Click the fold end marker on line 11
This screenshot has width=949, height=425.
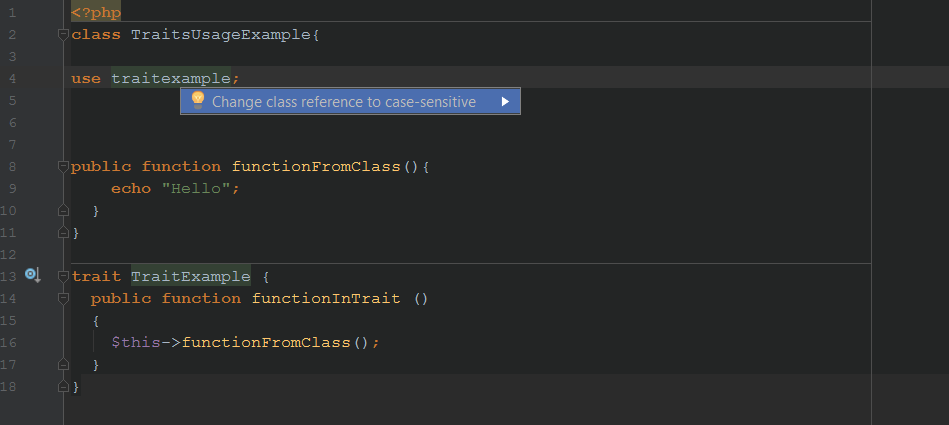click(63, 232)
